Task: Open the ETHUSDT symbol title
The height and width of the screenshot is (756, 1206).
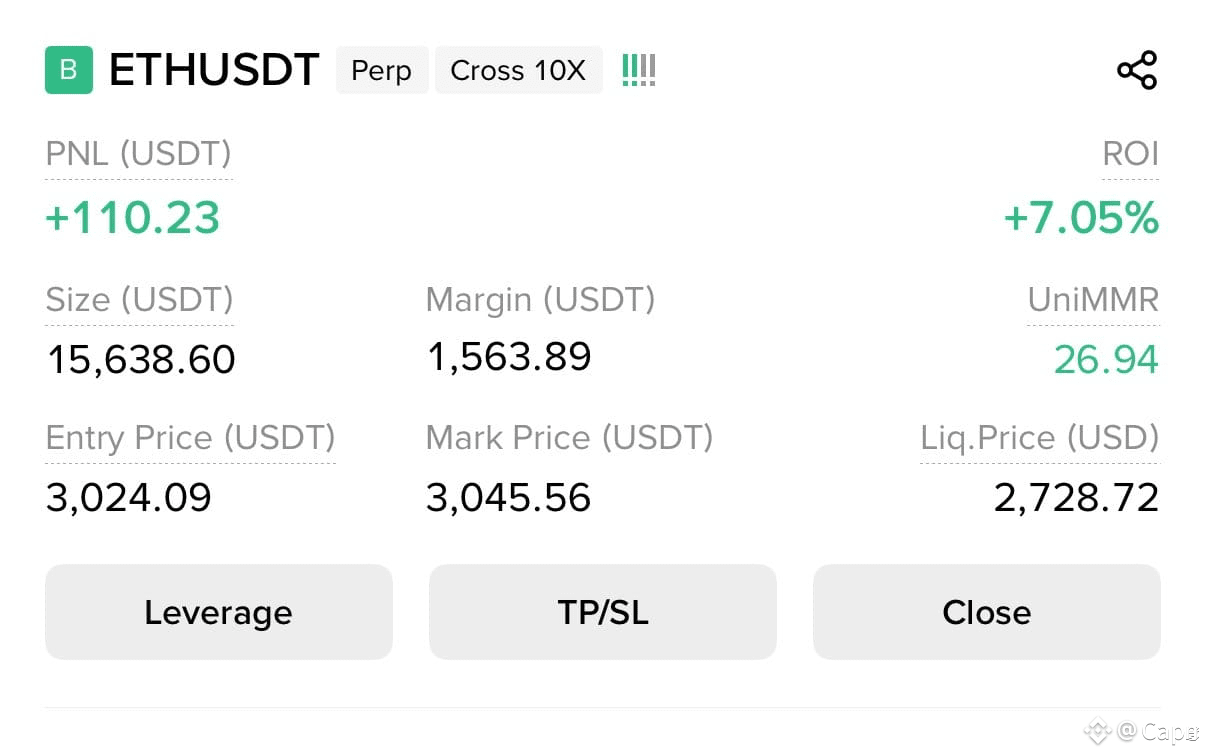Action: (x=214, y=70)
